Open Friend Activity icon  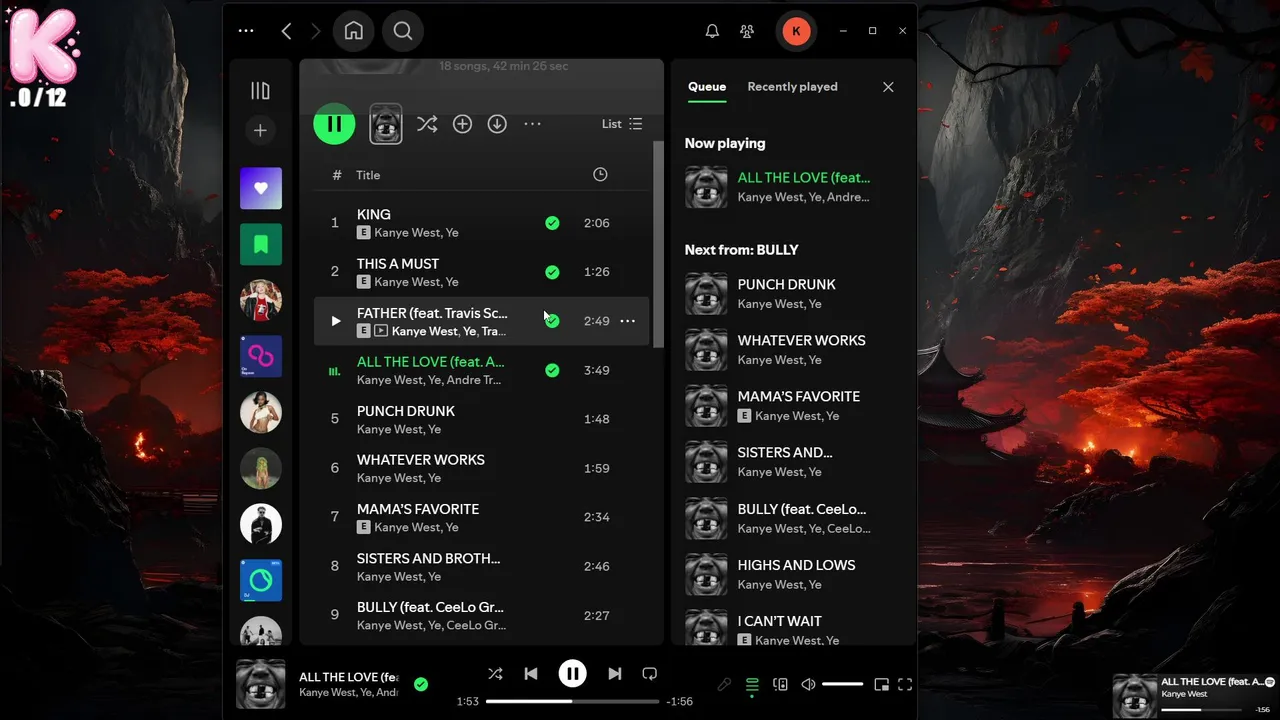tap(747, 31)
